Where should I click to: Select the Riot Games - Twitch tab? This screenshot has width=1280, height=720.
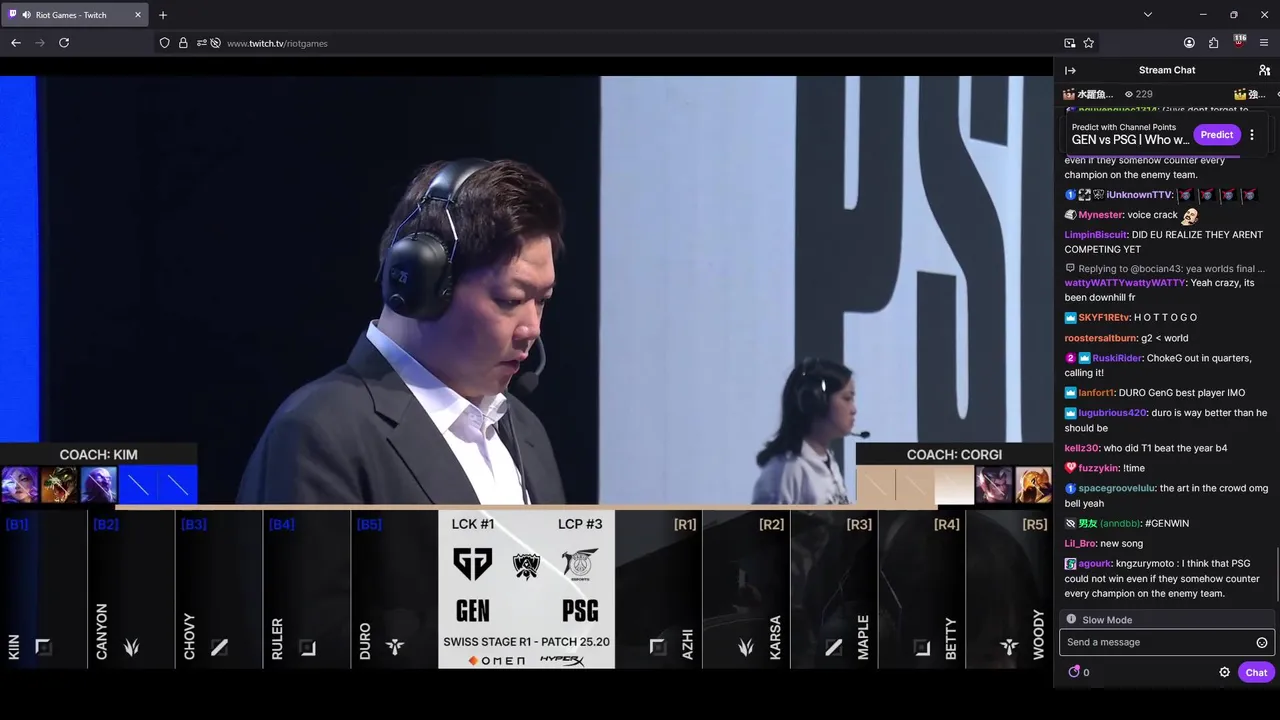click(75, 15)
